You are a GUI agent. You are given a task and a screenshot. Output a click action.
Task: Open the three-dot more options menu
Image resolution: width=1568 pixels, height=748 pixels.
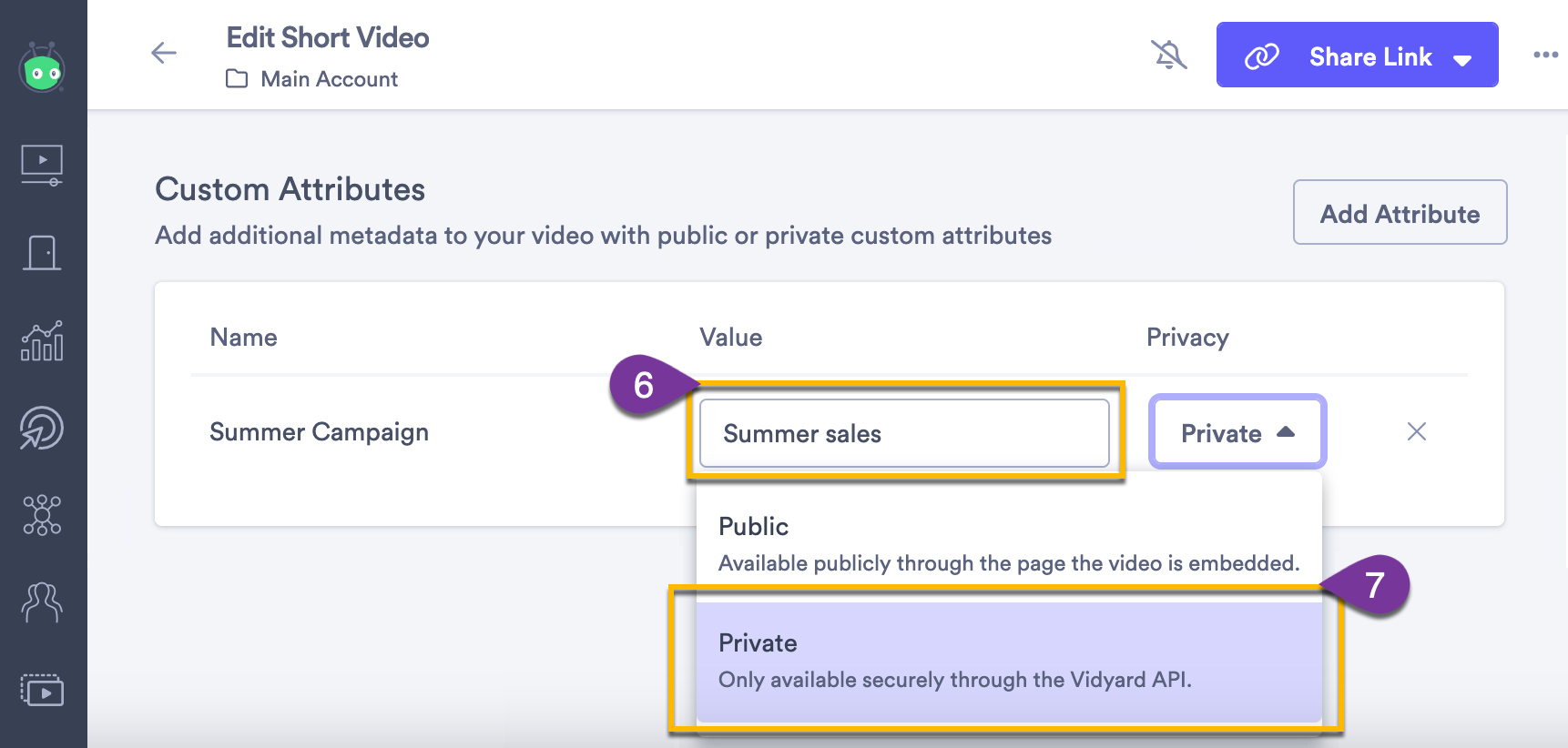click(x=1545, y=55)
